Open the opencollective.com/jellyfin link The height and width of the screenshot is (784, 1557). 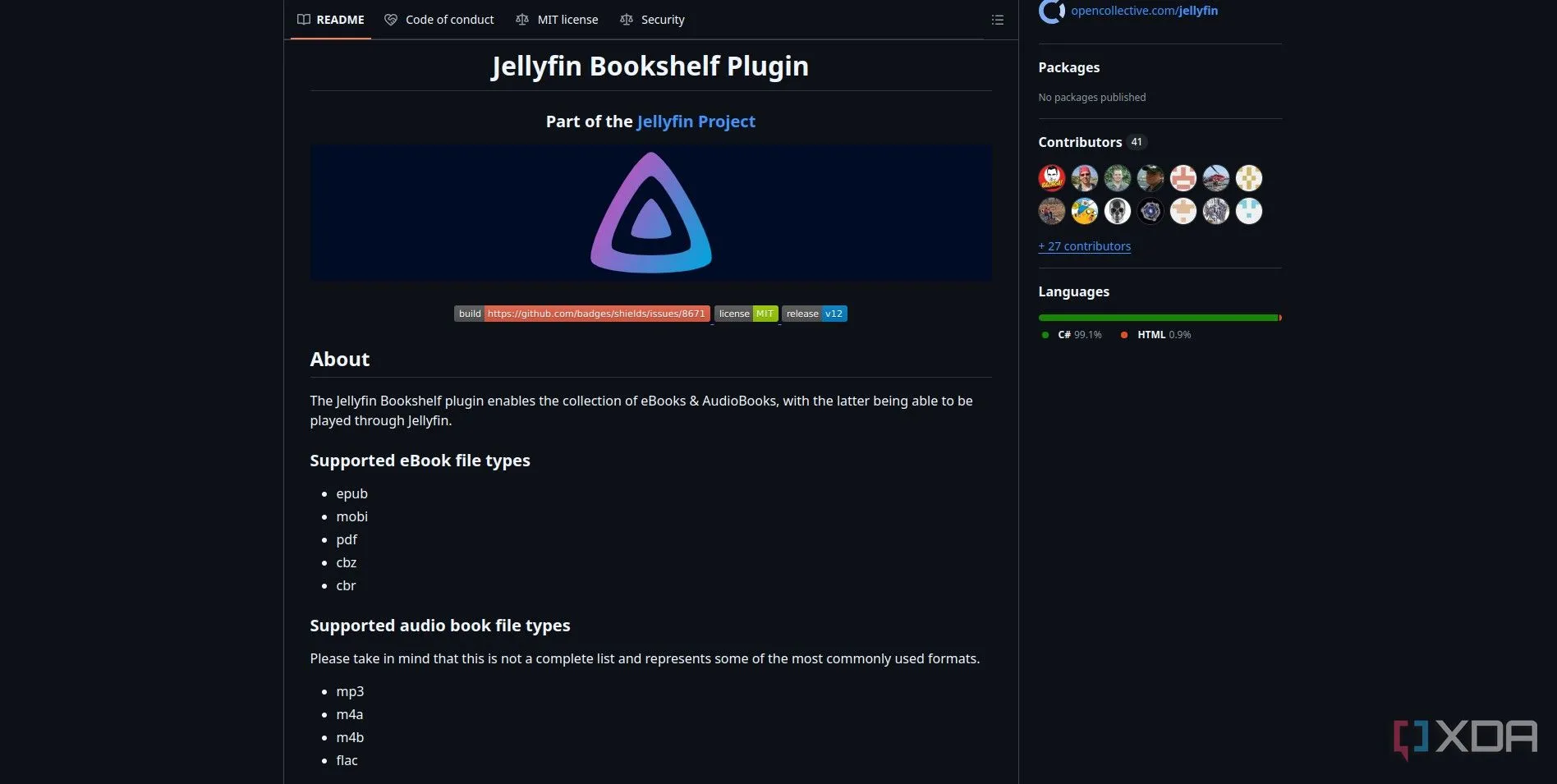click(1144, 11)
